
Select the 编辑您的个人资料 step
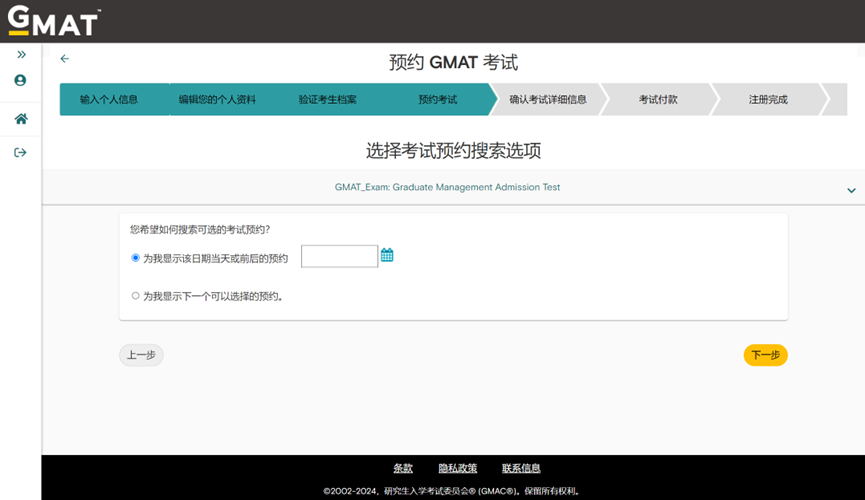coord(217,99)
